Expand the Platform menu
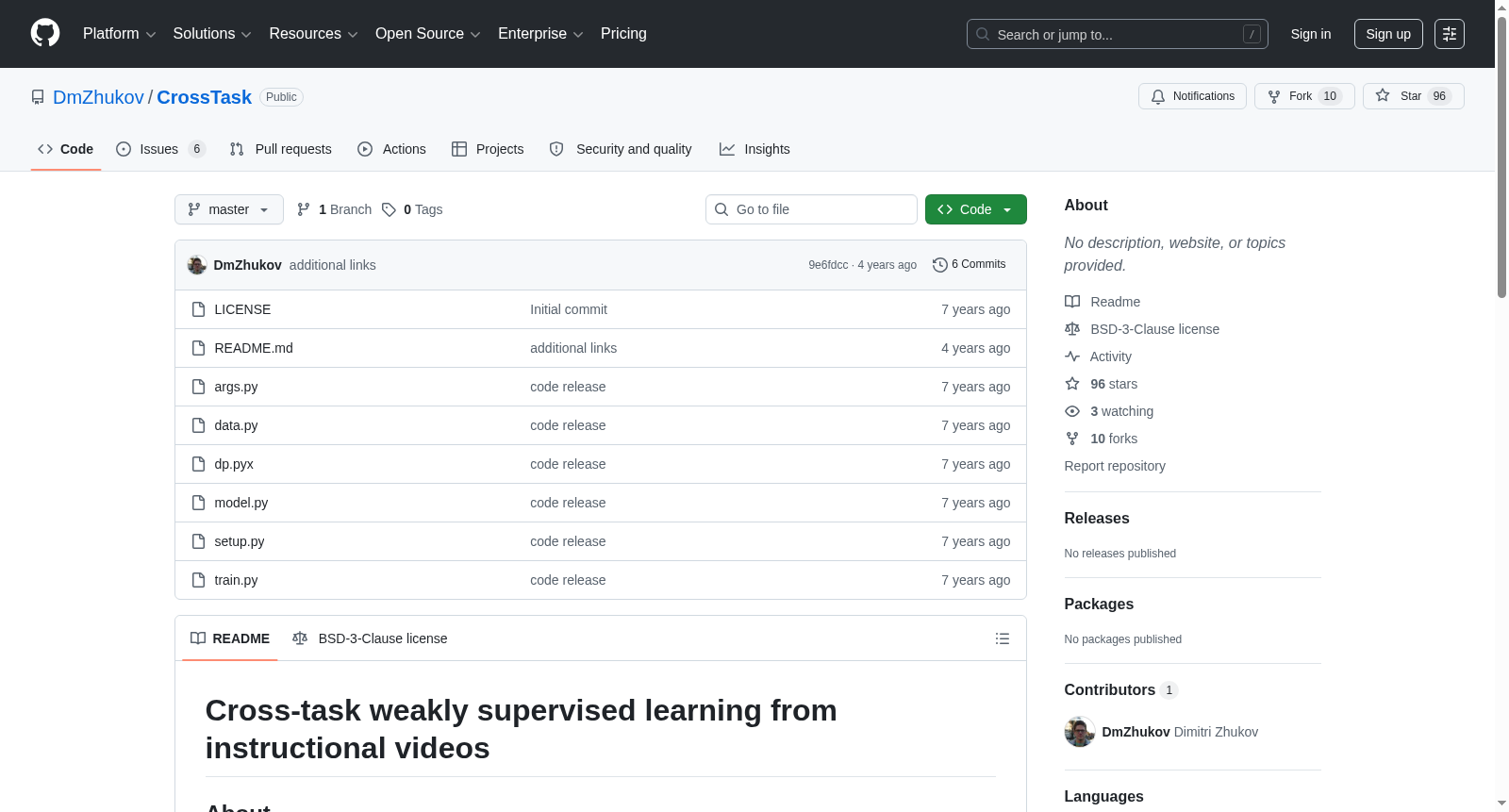Image resolution: width=1509 pixels, height=812 pixels. [120, 34]
